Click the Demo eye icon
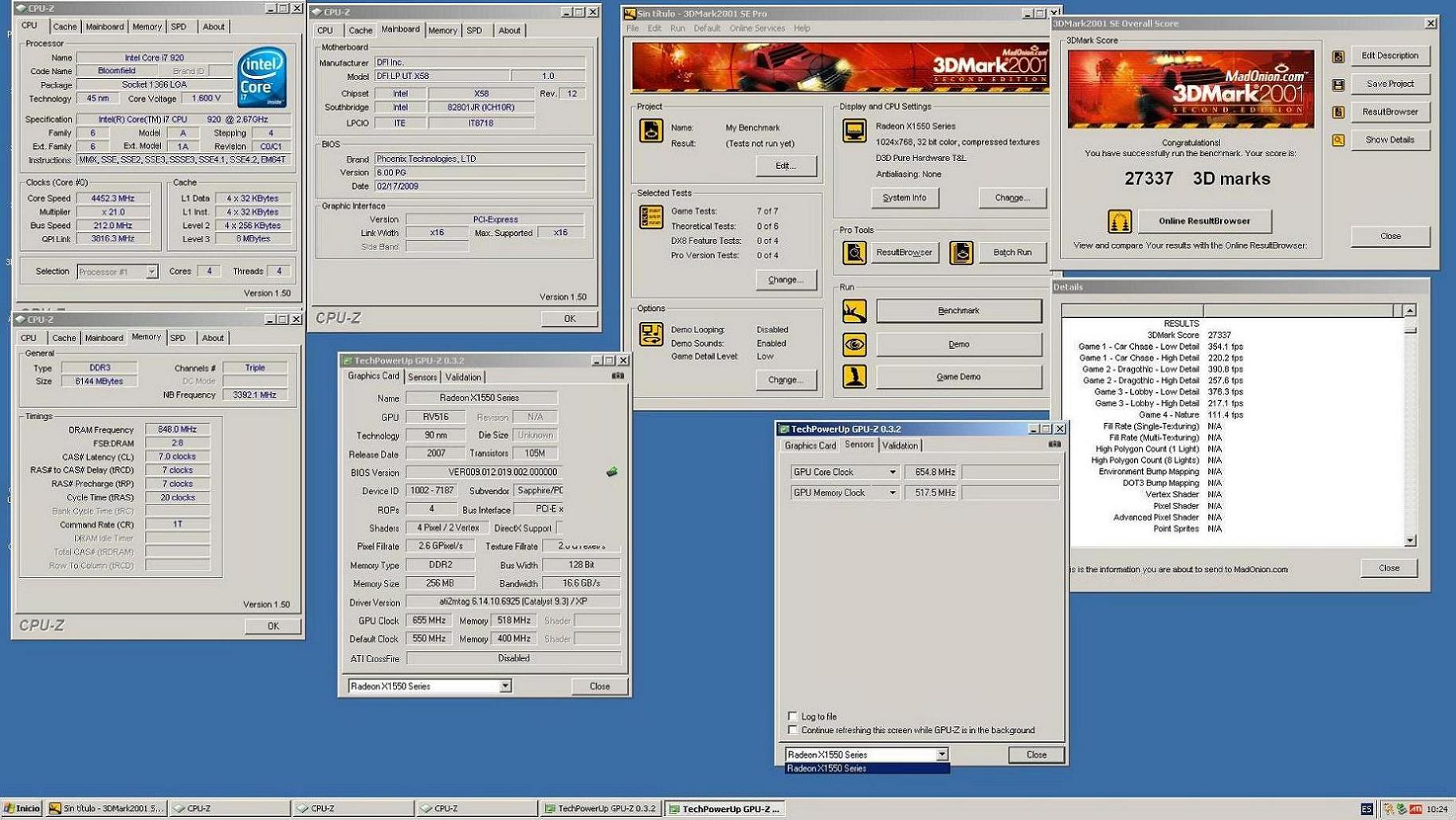 tap(854, 344)
